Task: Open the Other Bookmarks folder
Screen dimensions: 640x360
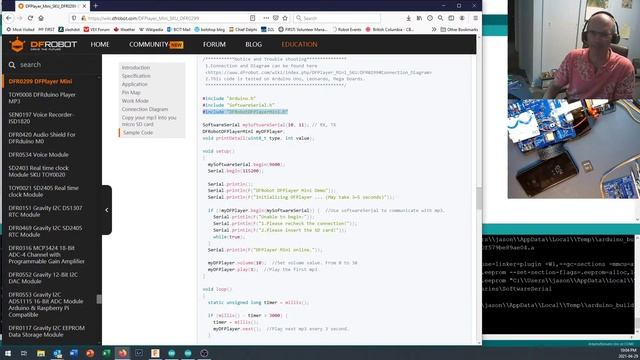Action: (x=459, y=29)
